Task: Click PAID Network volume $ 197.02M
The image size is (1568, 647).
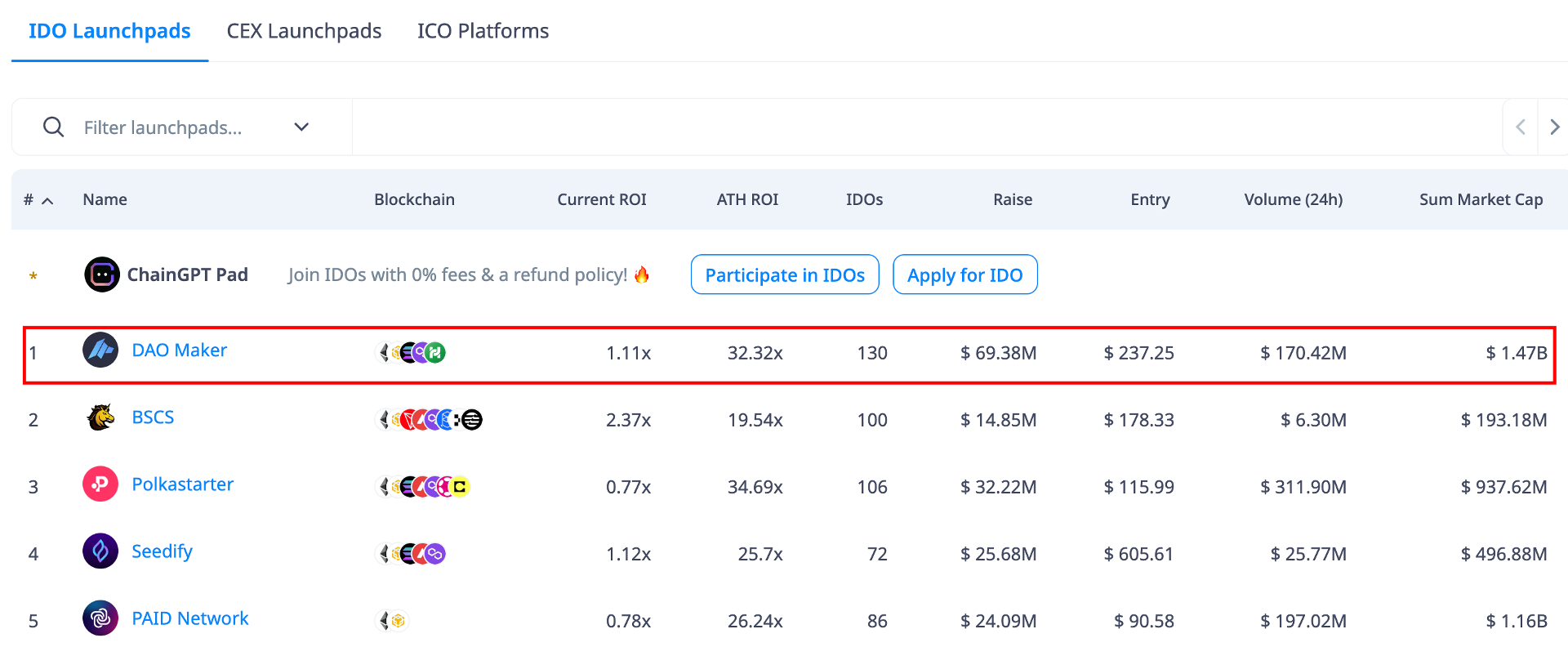Action: [1303, 621]
